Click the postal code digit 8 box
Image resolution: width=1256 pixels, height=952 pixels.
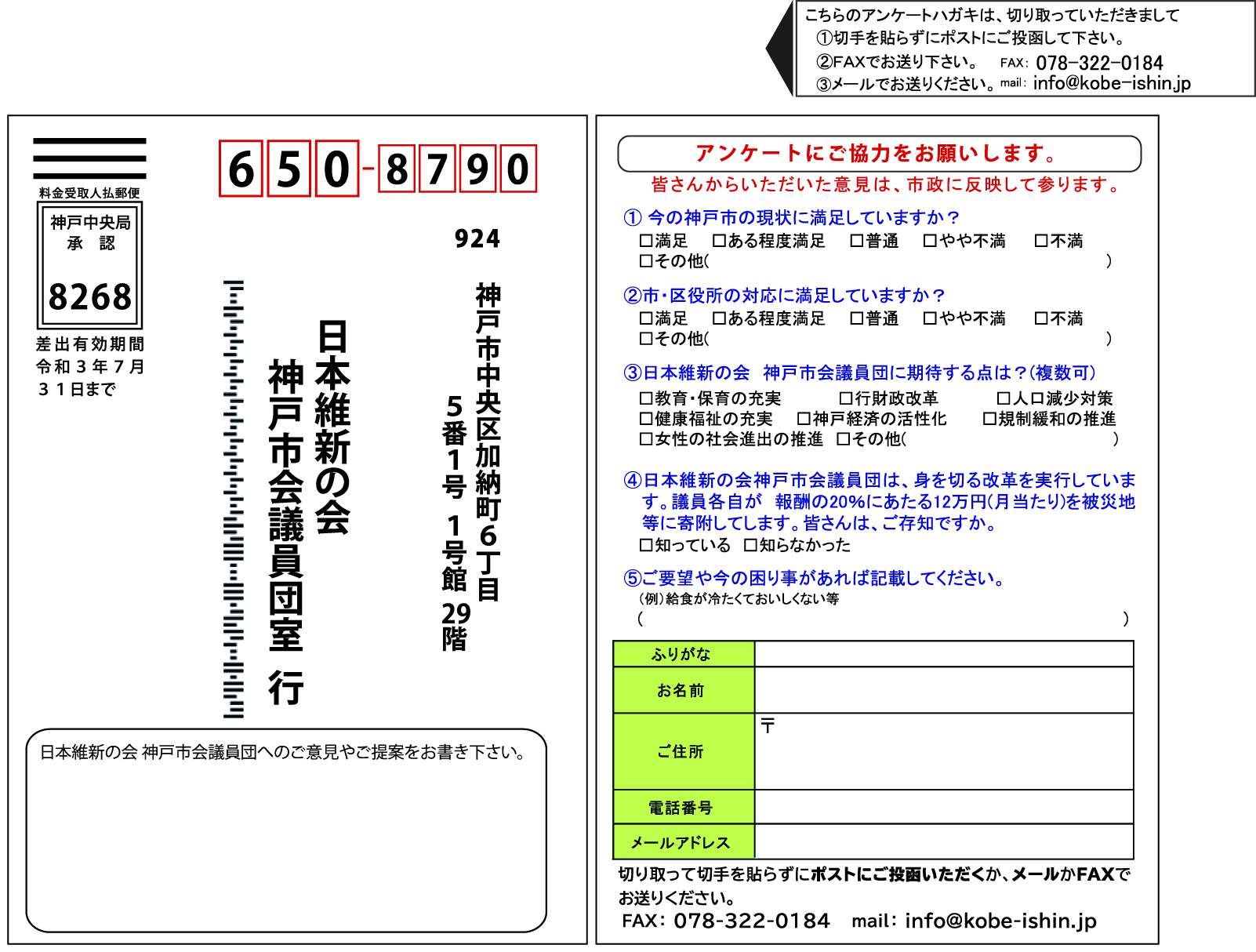[397, 168]
